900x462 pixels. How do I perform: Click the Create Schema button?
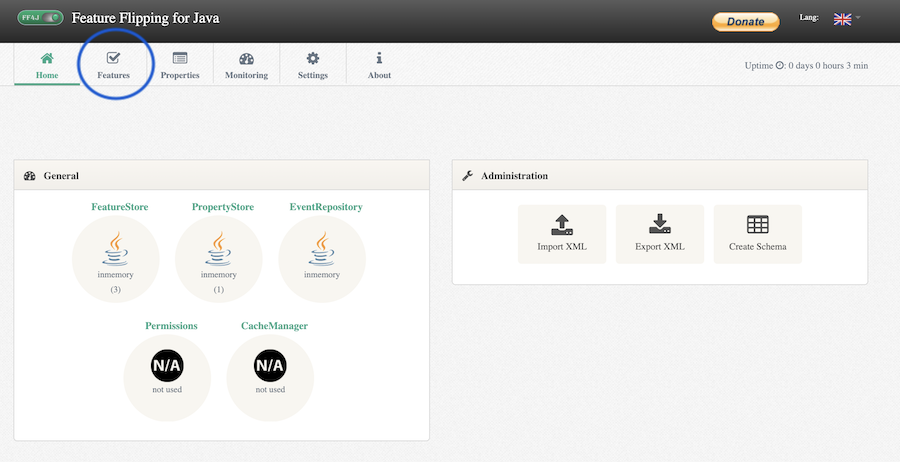757,234
